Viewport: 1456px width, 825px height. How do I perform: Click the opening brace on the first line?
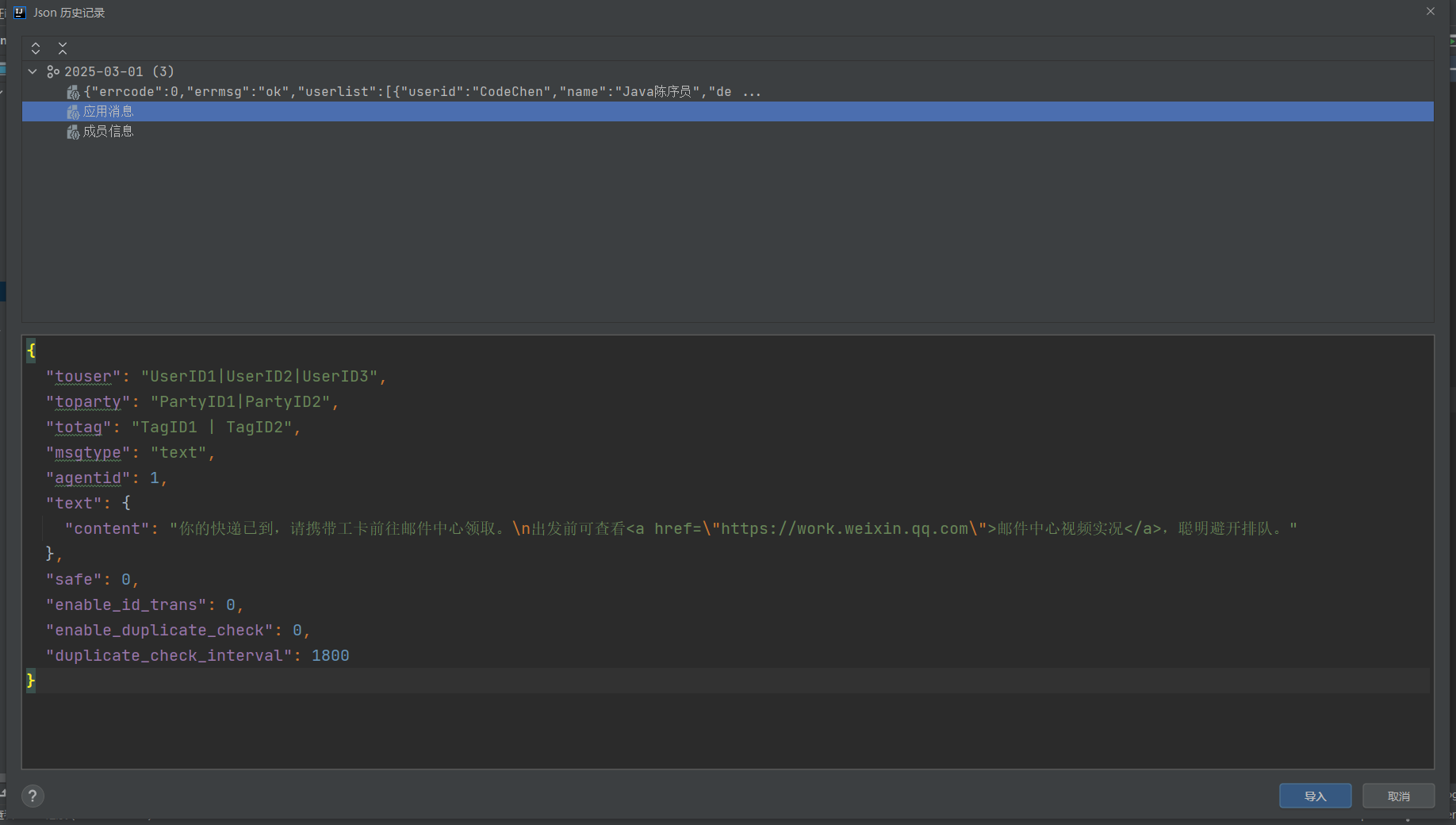tap(31, 350)
